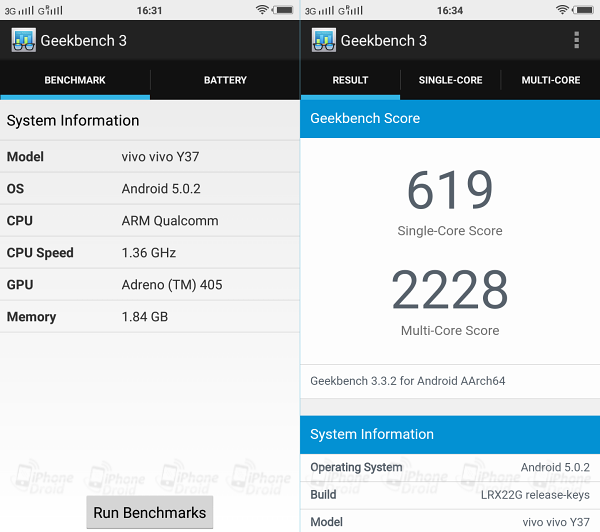Tap Geekbench app icon in left screen

(x=23, y=40)
